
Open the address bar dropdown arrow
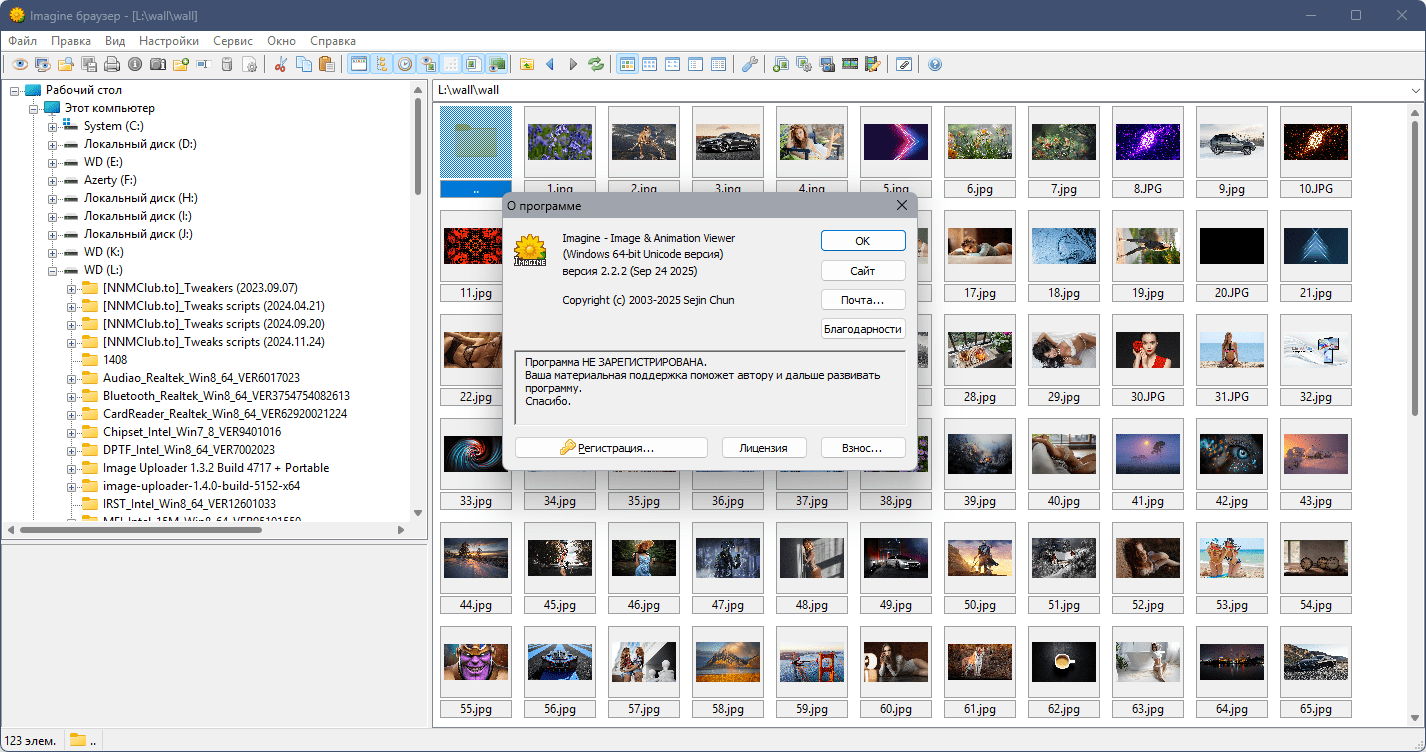pyautogui.click(x=1414, y=89)
